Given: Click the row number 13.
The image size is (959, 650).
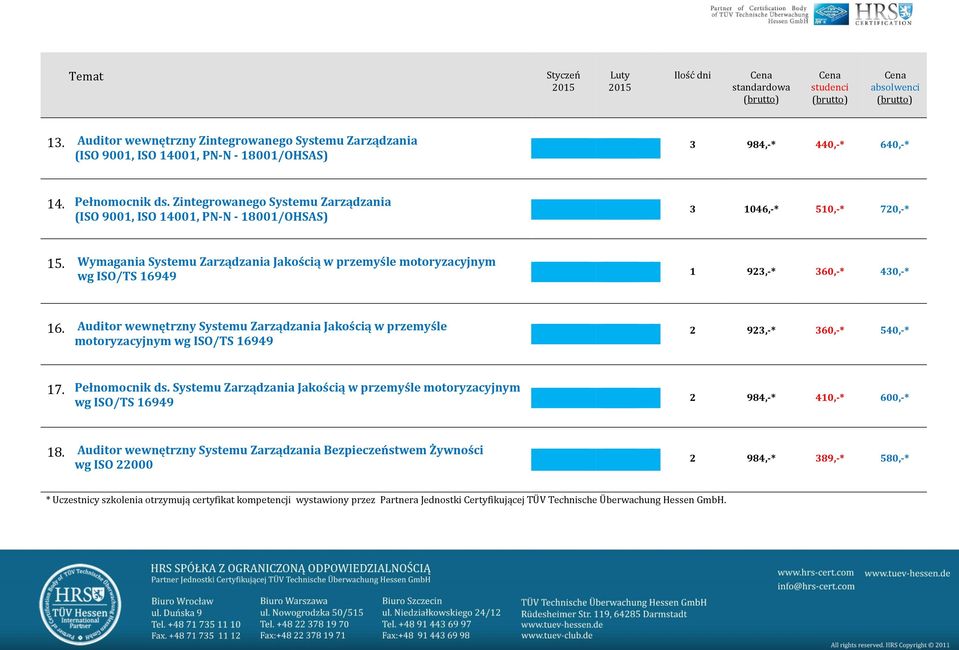Looking at the screenshot, I should [x=56, y=142].
